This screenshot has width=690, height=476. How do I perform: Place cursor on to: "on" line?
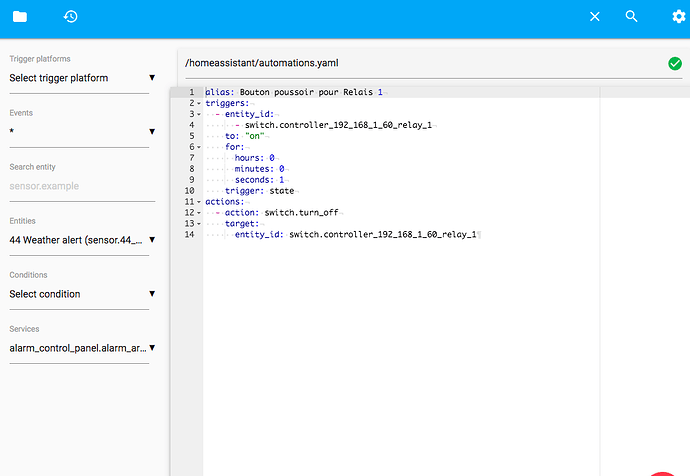pyautogui.click(x=245, y=136)
